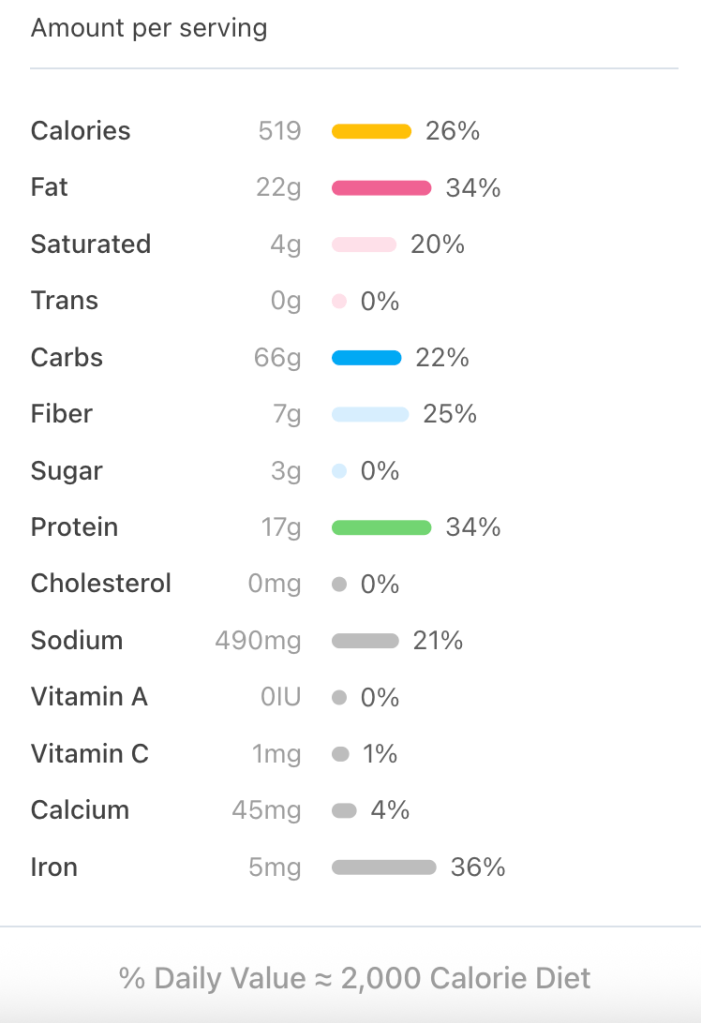701x1023 pixels.
Task: Click the Vitamin A gray dot
Action: [x=339, y=697]
